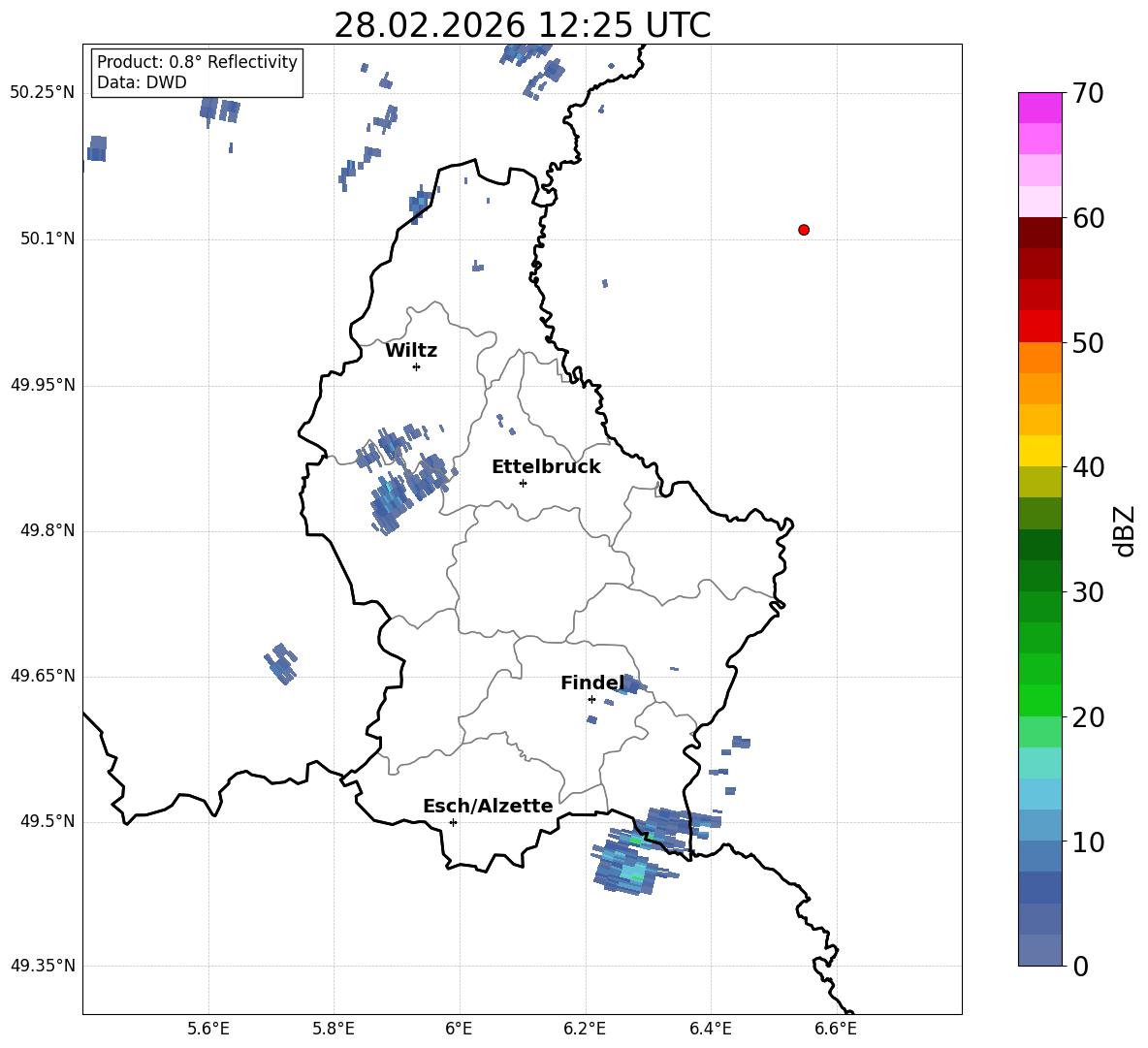Click the dBZ colorbar axis label
Image resolution: width=1148 pixels, height=1048 pixels.
pyautogui.click(x=1126, y=530)
